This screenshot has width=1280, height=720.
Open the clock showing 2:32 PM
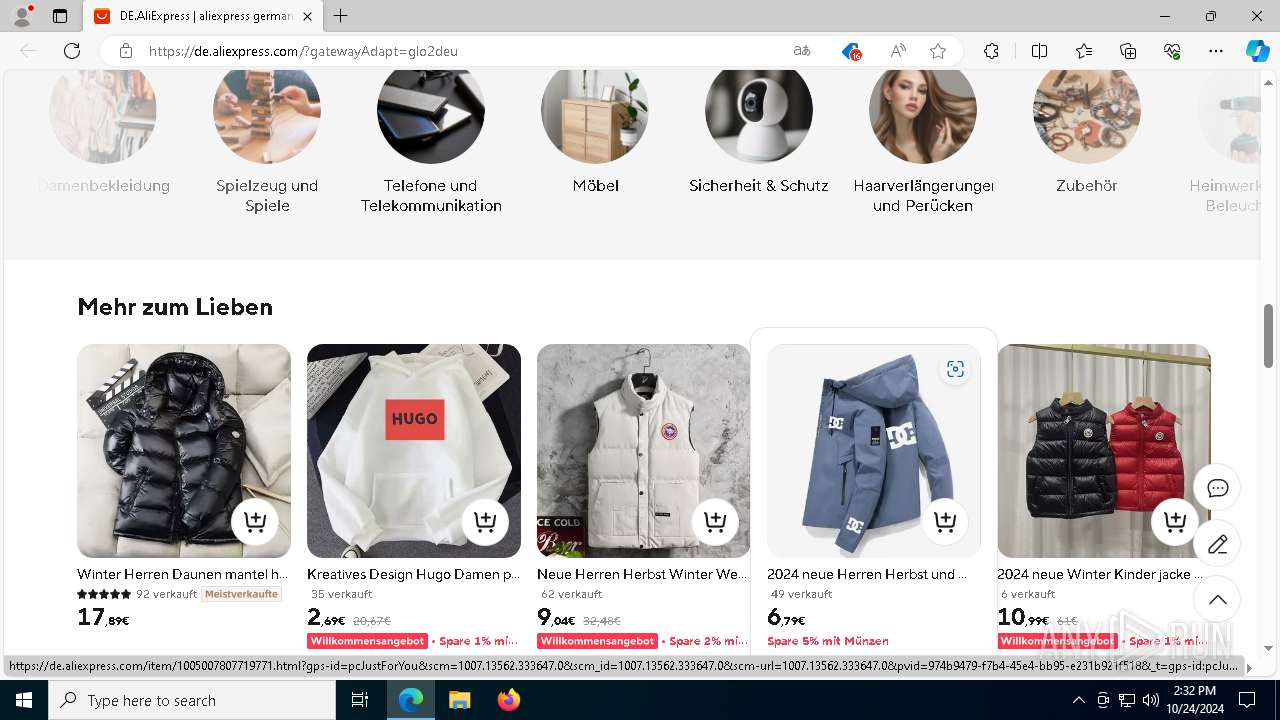tap(1194, 700)
